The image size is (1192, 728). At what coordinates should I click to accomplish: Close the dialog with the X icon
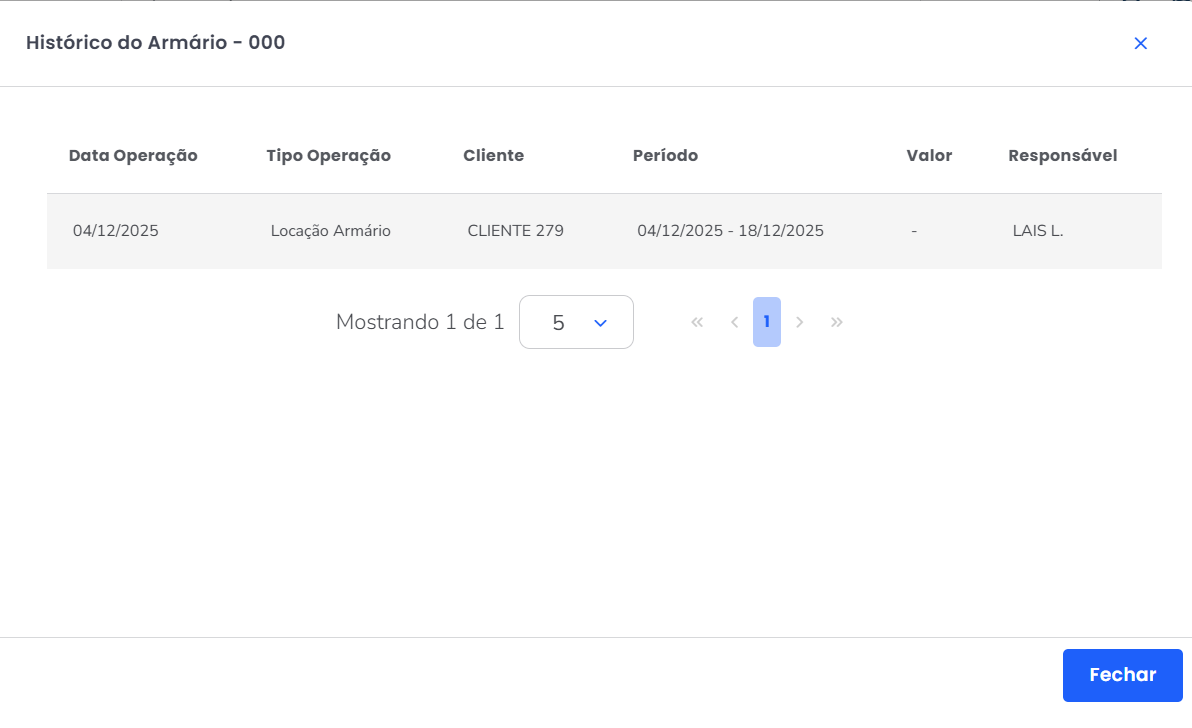tap(1140, 43)
